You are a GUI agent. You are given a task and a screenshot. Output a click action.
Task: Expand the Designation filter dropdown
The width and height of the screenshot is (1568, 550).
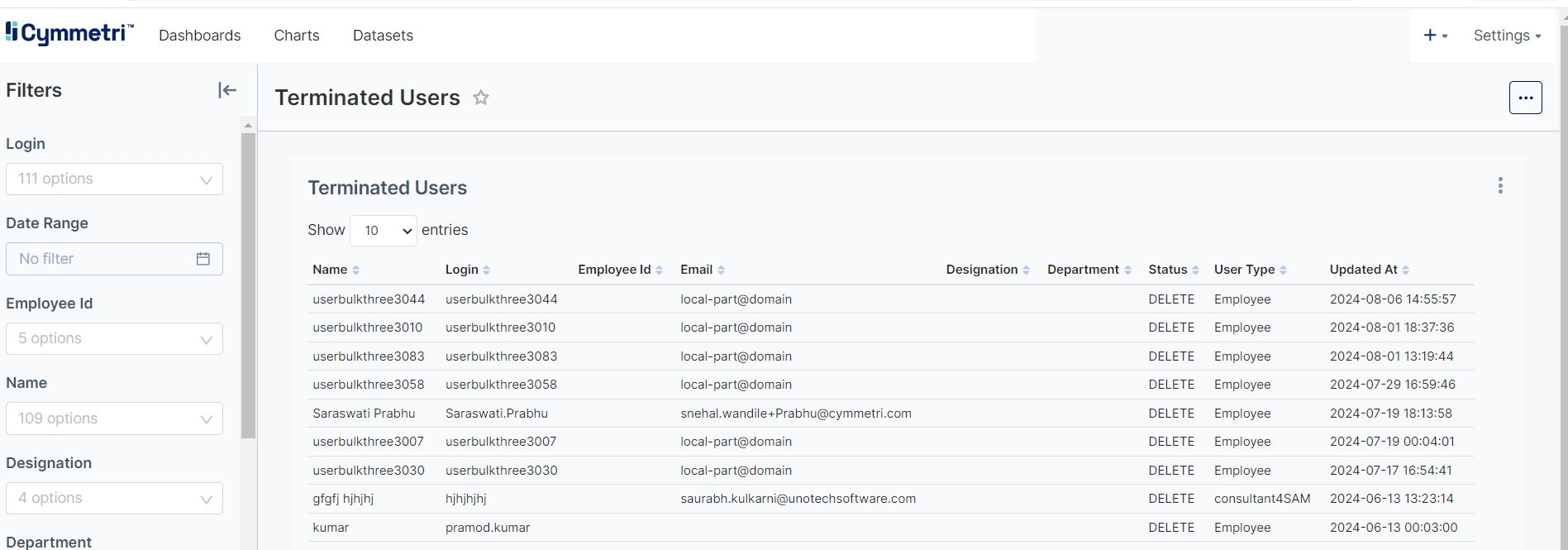point(114,499)
